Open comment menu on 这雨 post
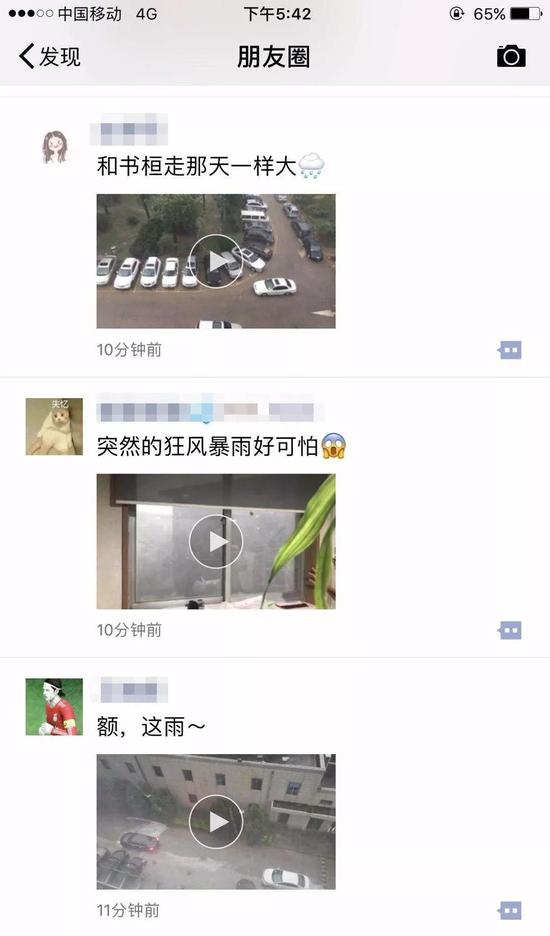 [510, 910]
